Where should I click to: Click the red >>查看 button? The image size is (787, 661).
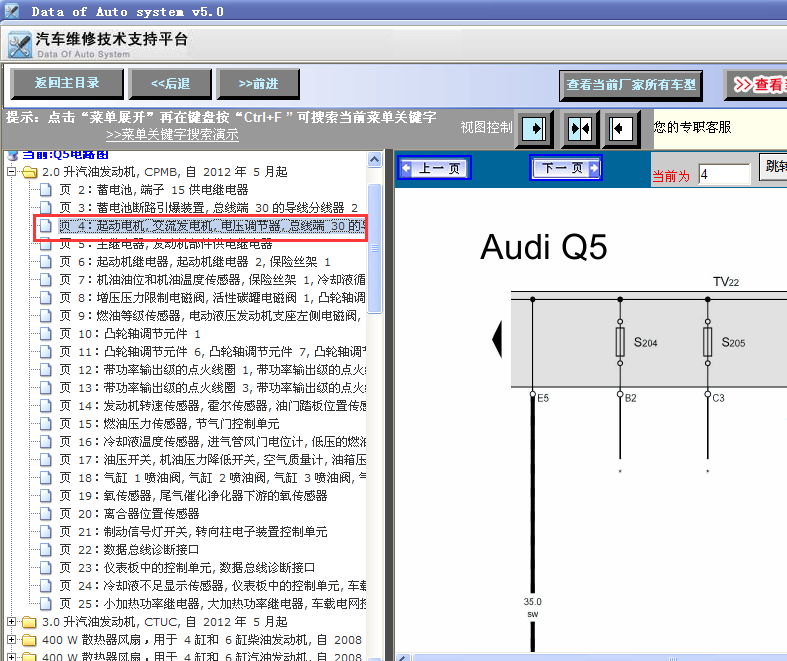pyautogui.click(x=756, y=85)
